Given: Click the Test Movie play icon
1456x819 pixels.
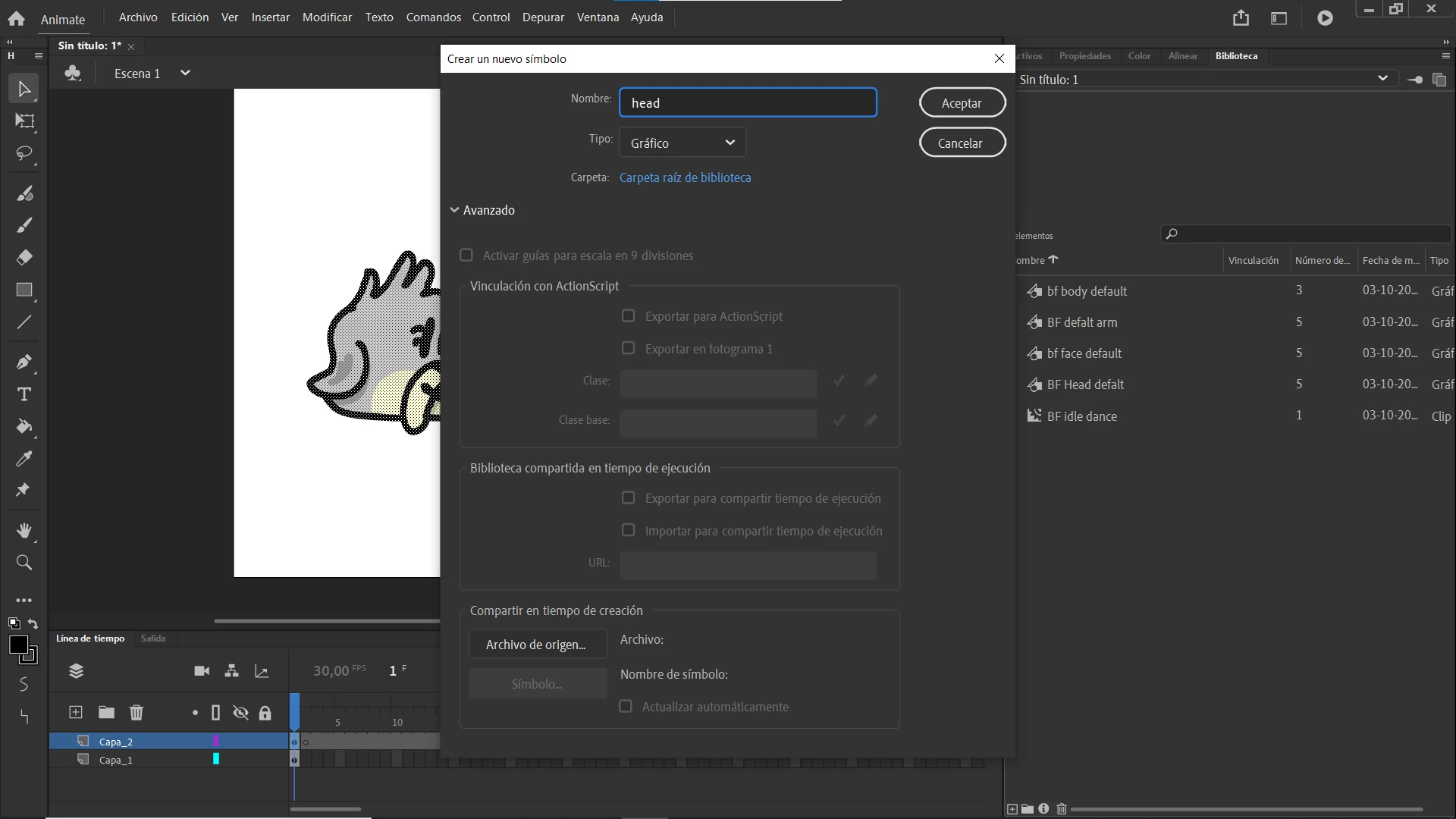Looking at the screenshot, I should (x=1325, y=18).
